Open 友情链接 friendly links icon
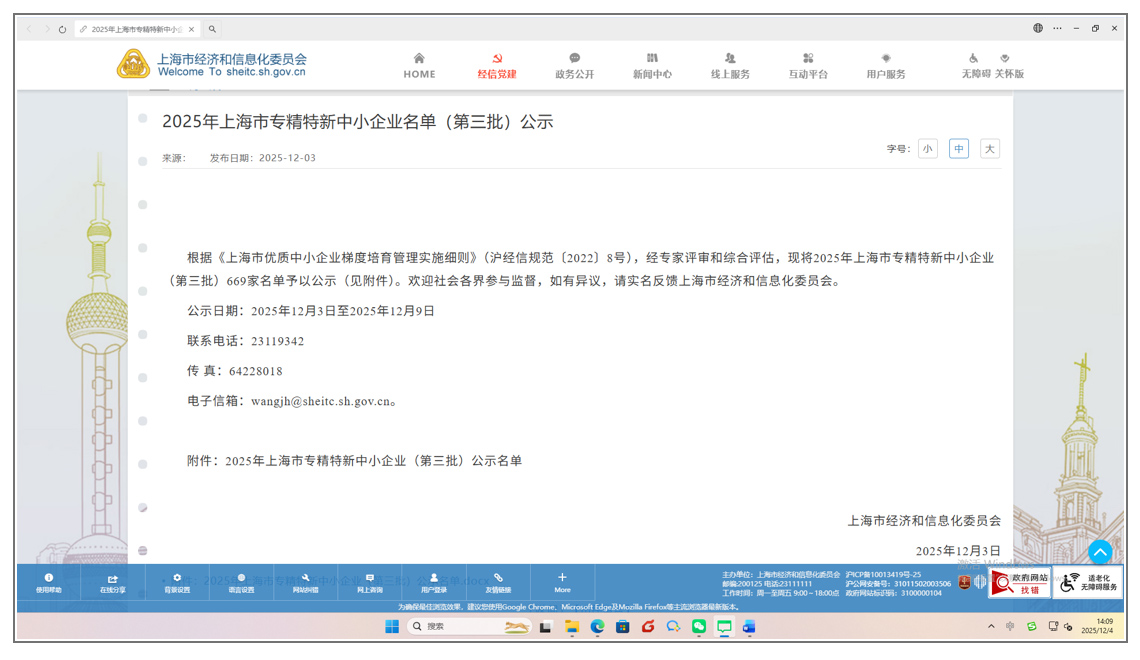 498,582
